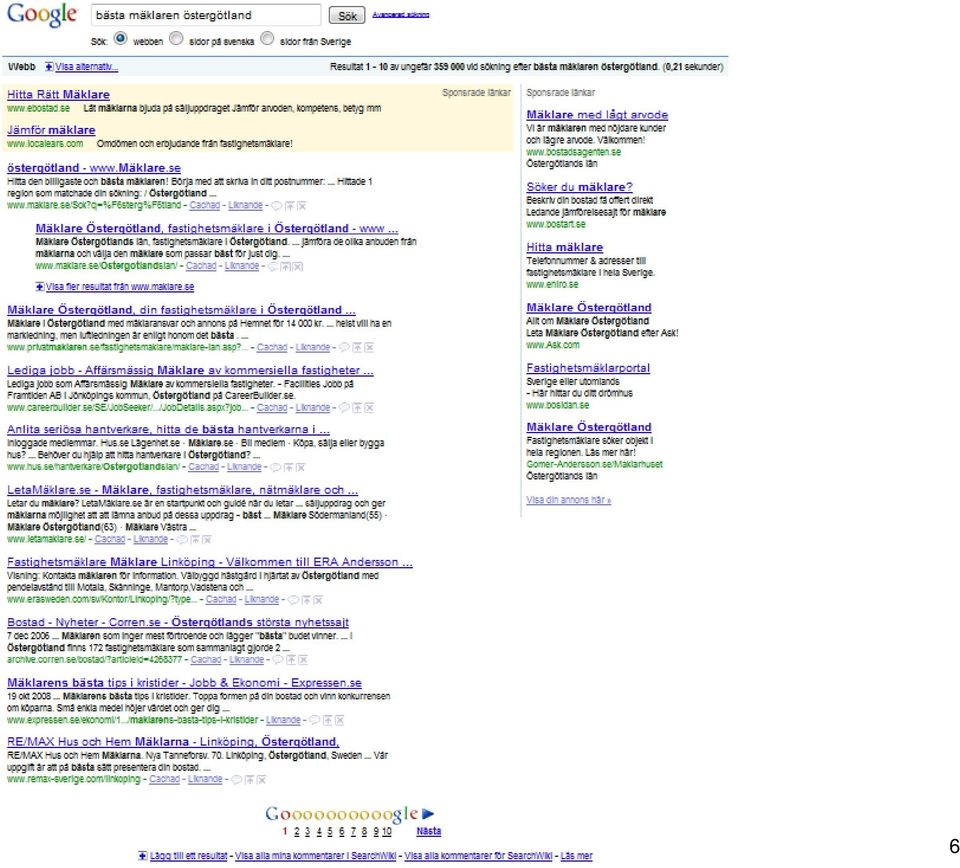Screen dimensions: 960x868
Task: Comment on the www.hus.se result
Action: 276,468
